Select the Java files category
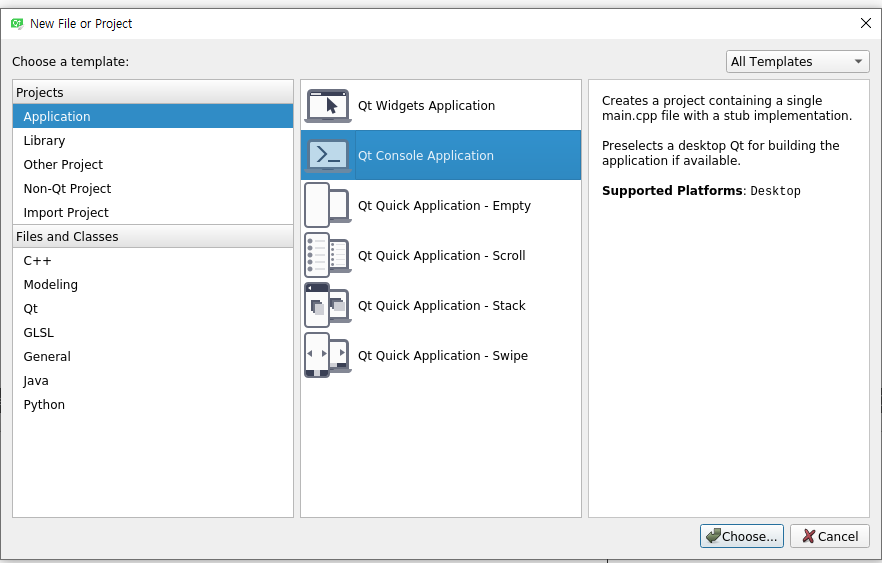 [153, 381]
